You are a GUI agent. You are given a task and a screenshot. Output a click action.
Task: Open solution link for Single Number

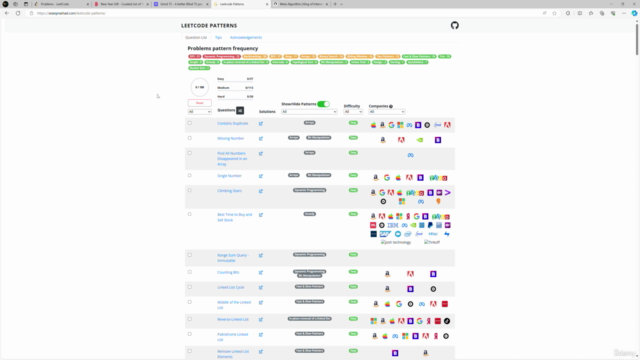[x=261, y=176]
